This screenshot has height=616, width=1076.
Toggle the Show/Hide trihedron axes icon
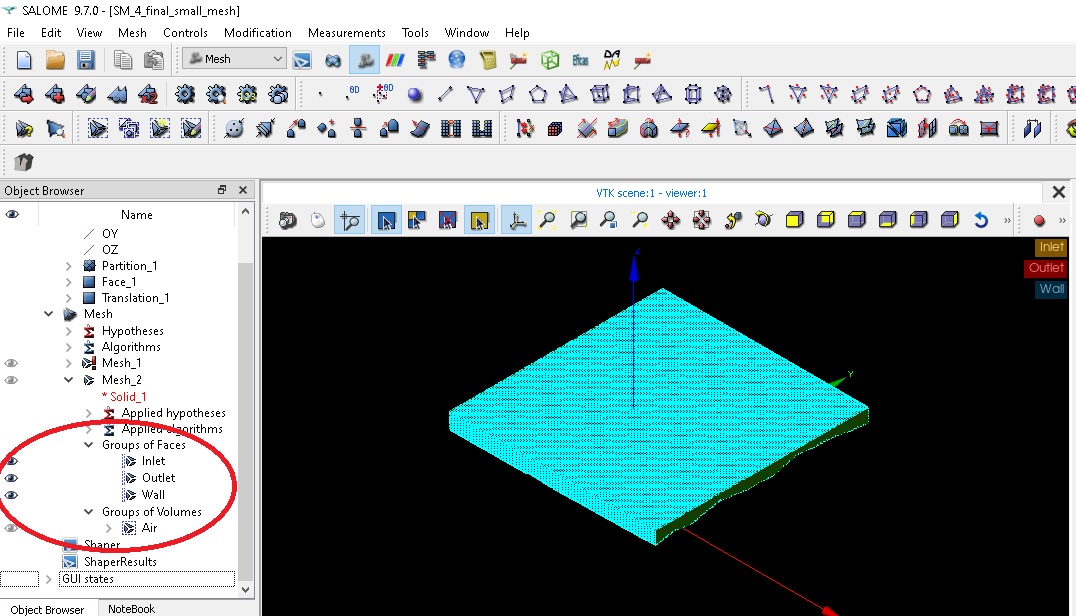[516, 220]
